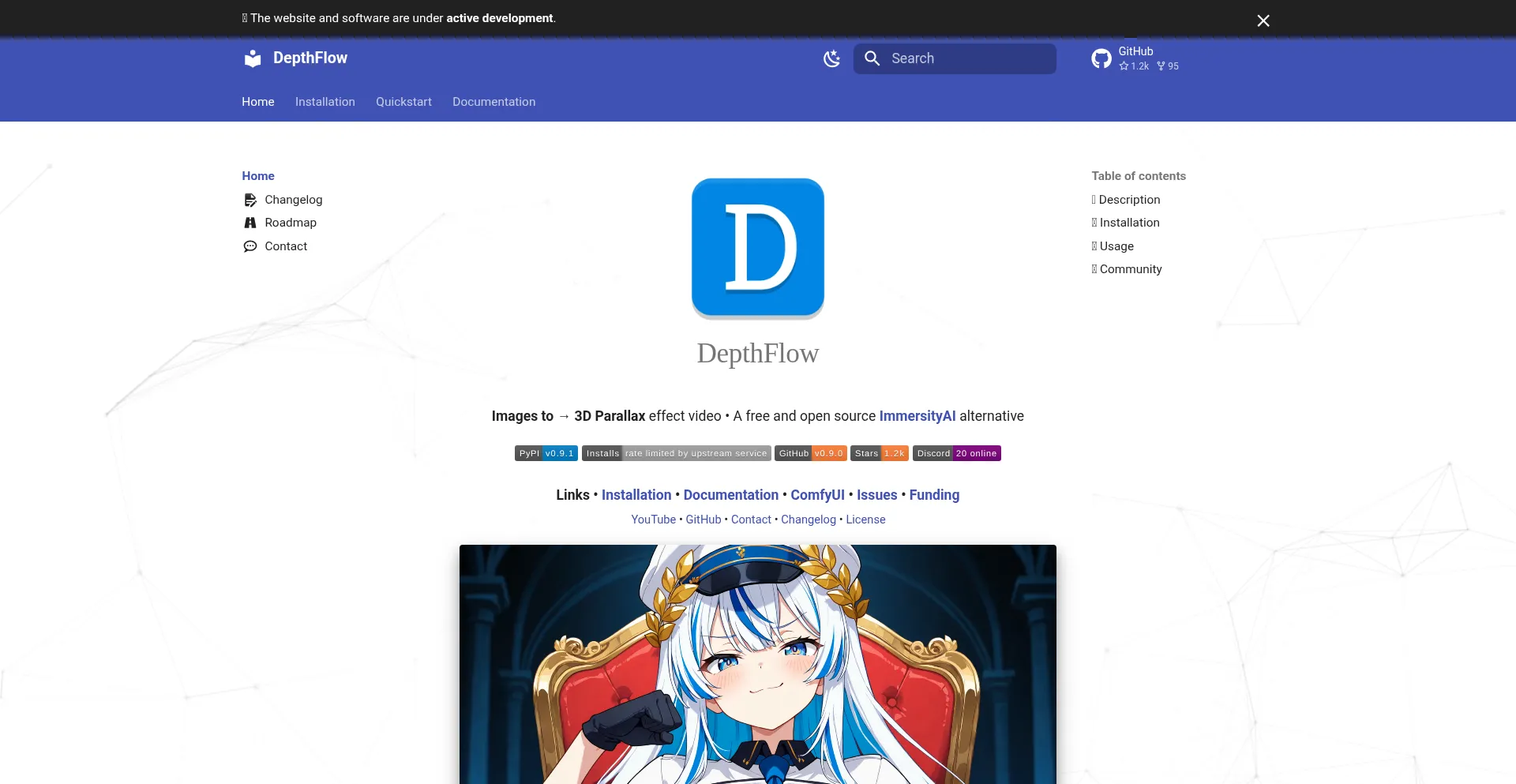Jump to Community in table of contents
The image size is (1516, 784).
click(1130, 269)
